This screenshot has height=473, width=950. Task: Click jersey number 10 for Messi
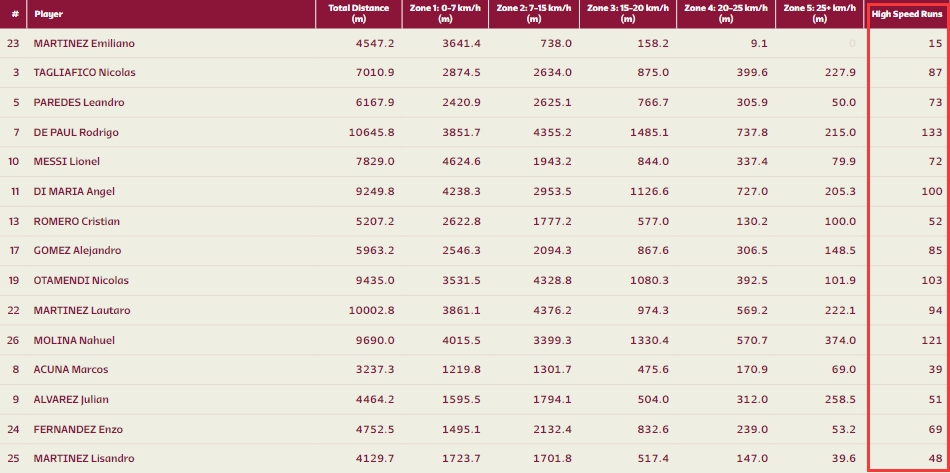pos(13,162)
